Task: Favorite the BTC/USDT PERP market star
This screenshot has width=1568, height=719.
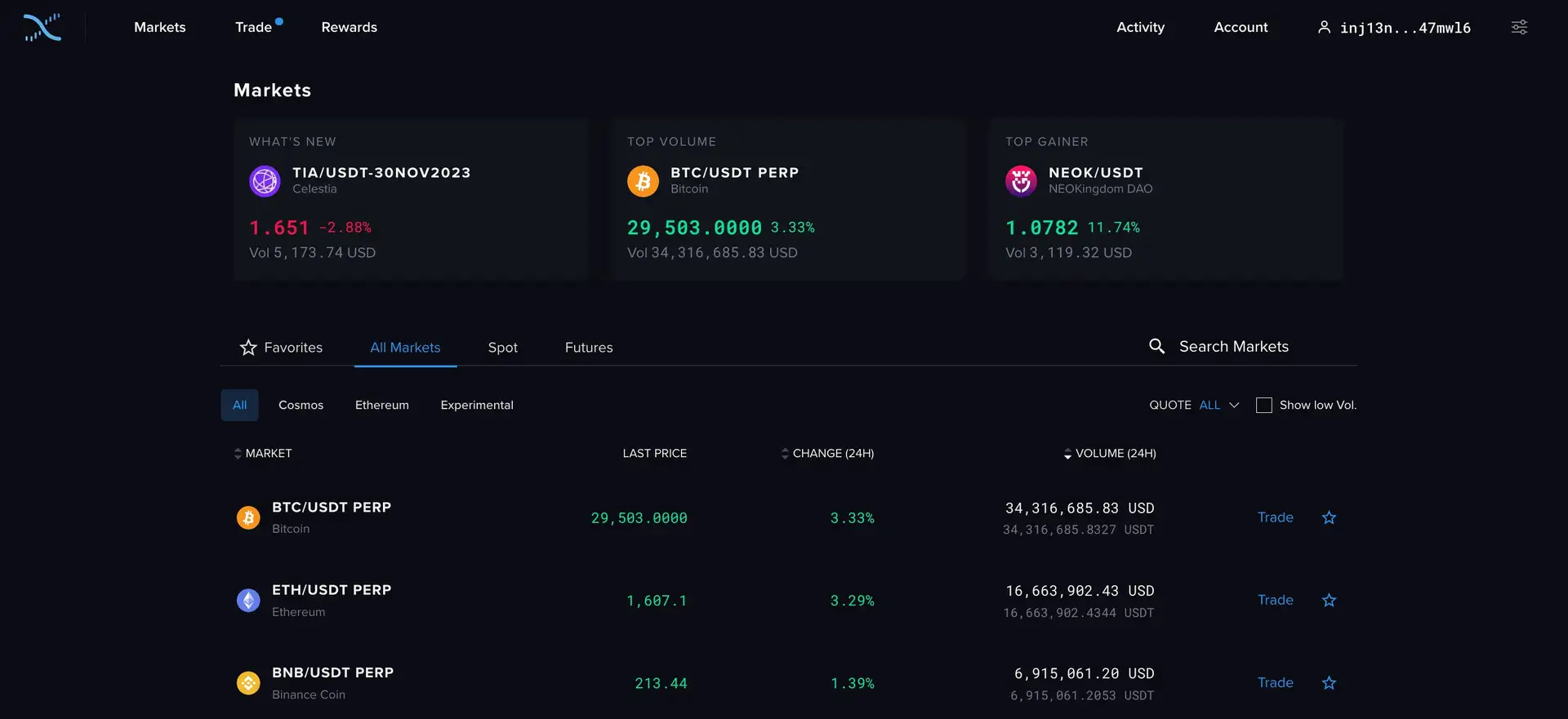Action: coord(1329,517)
